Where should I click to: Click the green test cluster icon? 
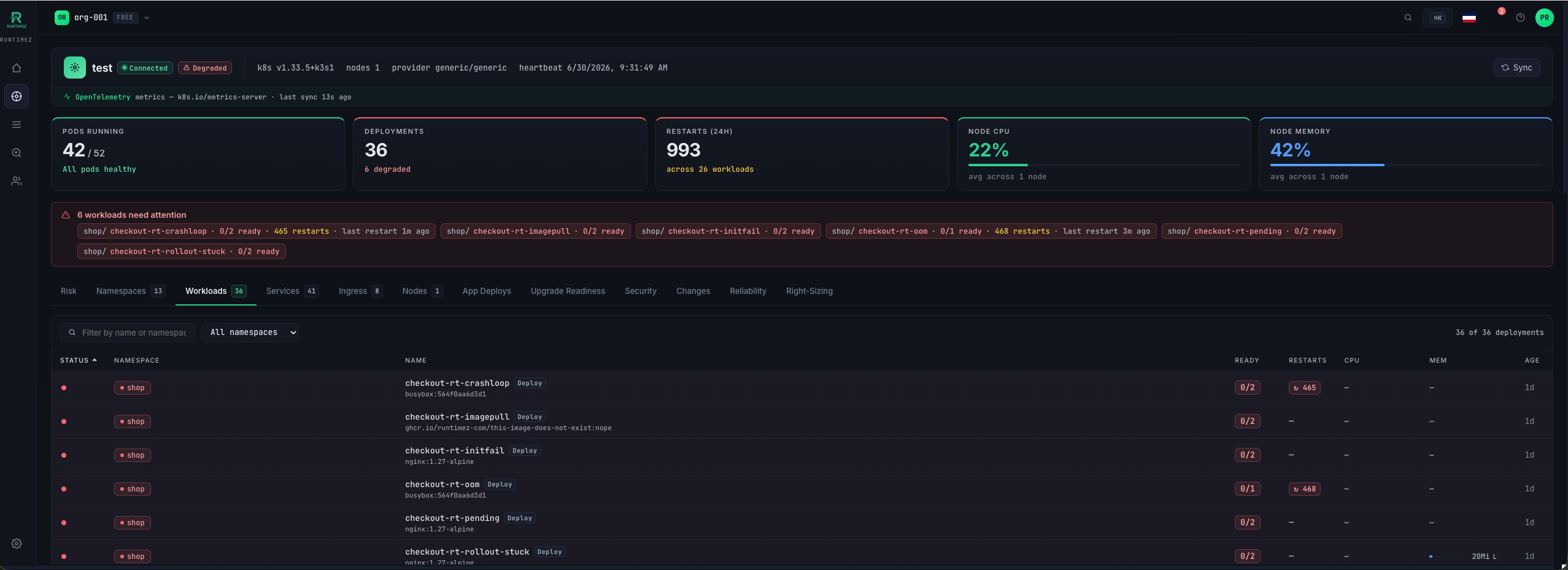[x=75, y=67]
